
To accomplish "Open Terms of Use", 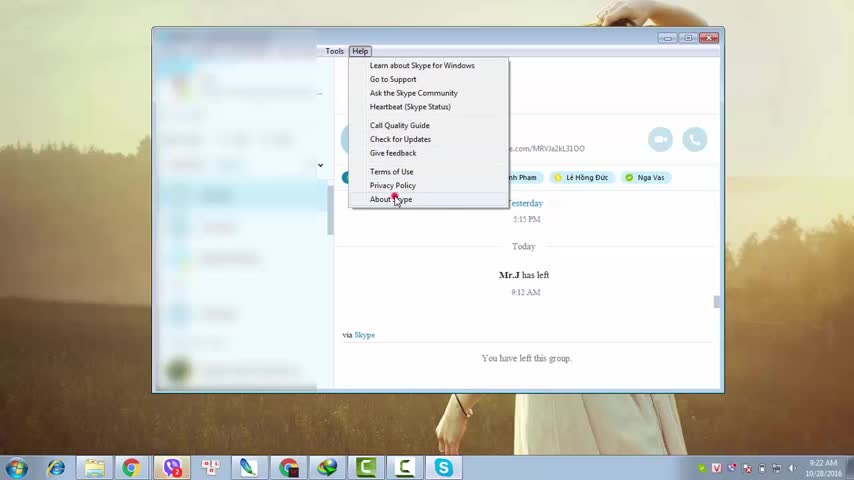I will point(429,172).
